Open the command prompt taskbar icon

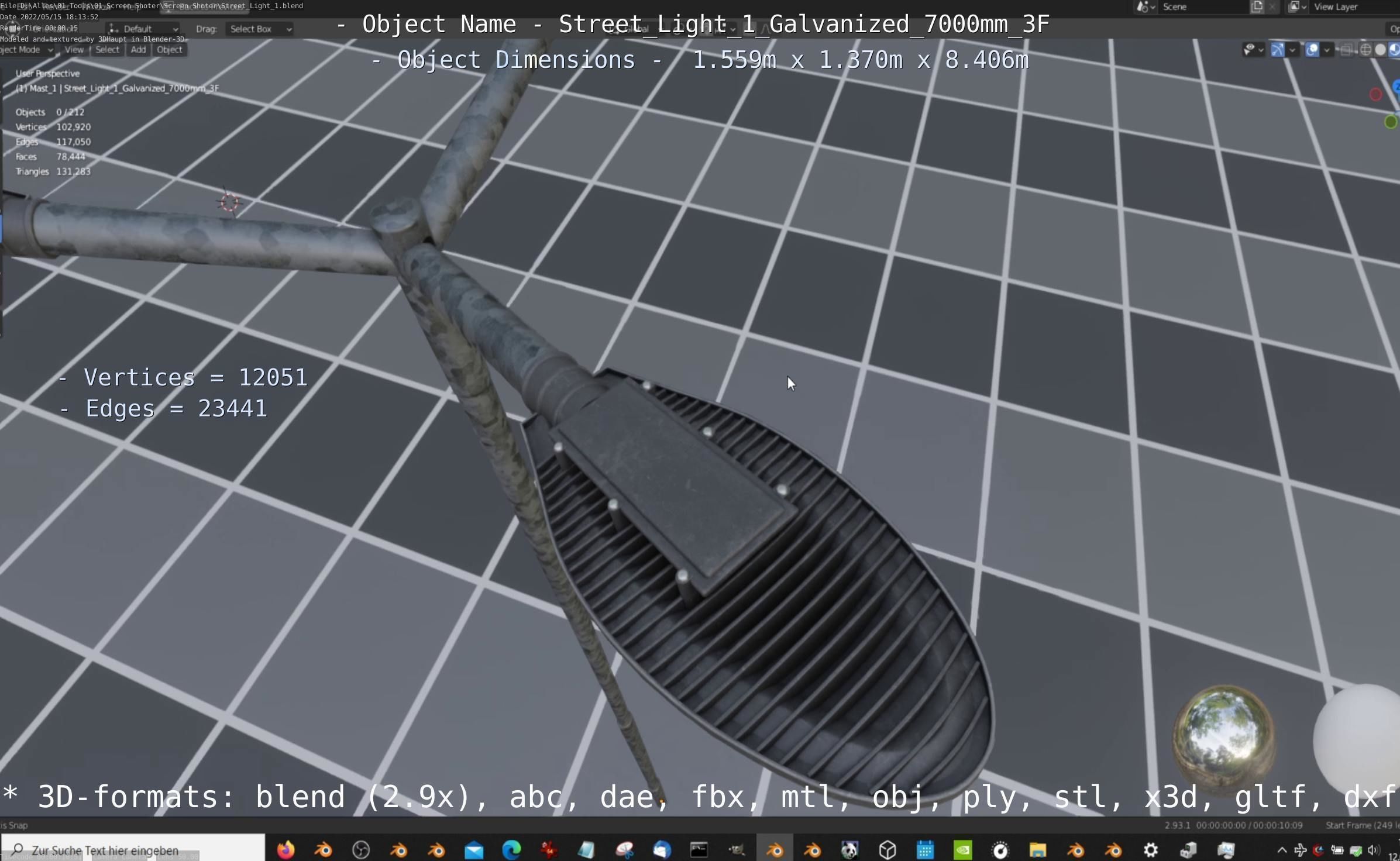pyautogui.click(x=699, y=849)
